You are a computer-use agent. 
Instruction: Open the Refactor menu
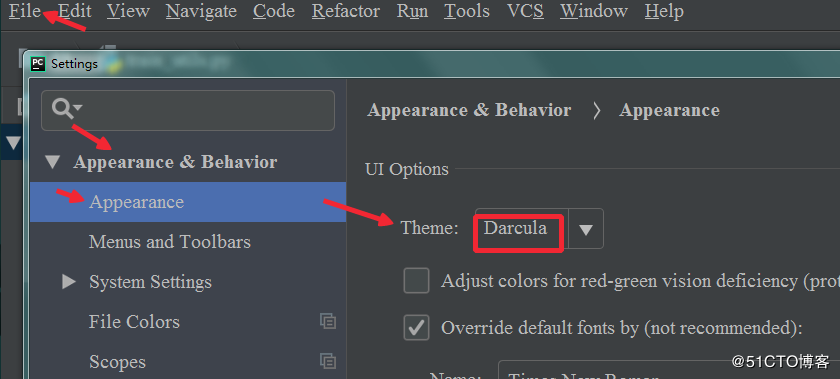[x=346, y=11]
